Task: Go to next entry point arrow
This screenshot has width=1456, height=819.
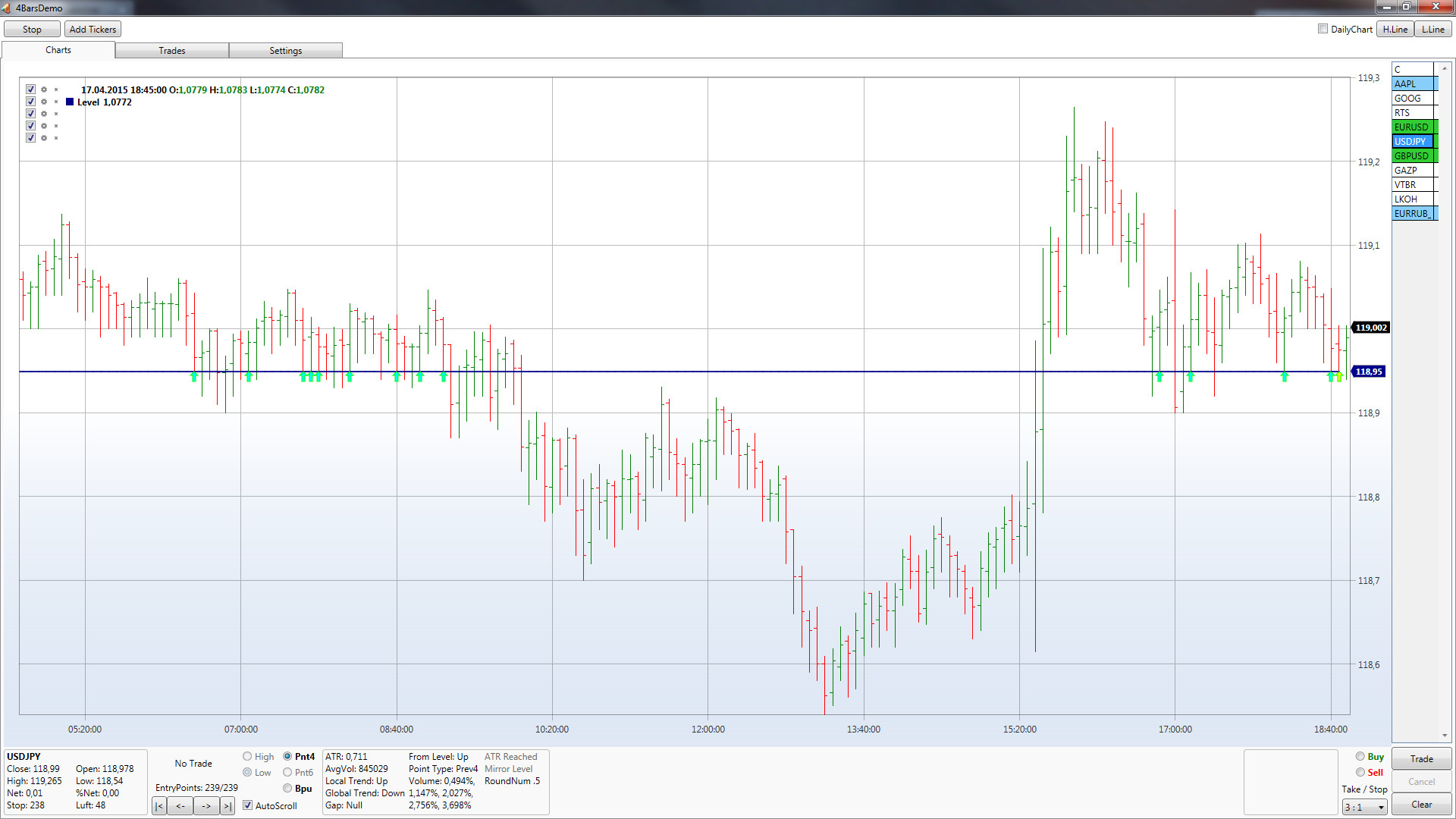Action: click(x=206, y=806)
